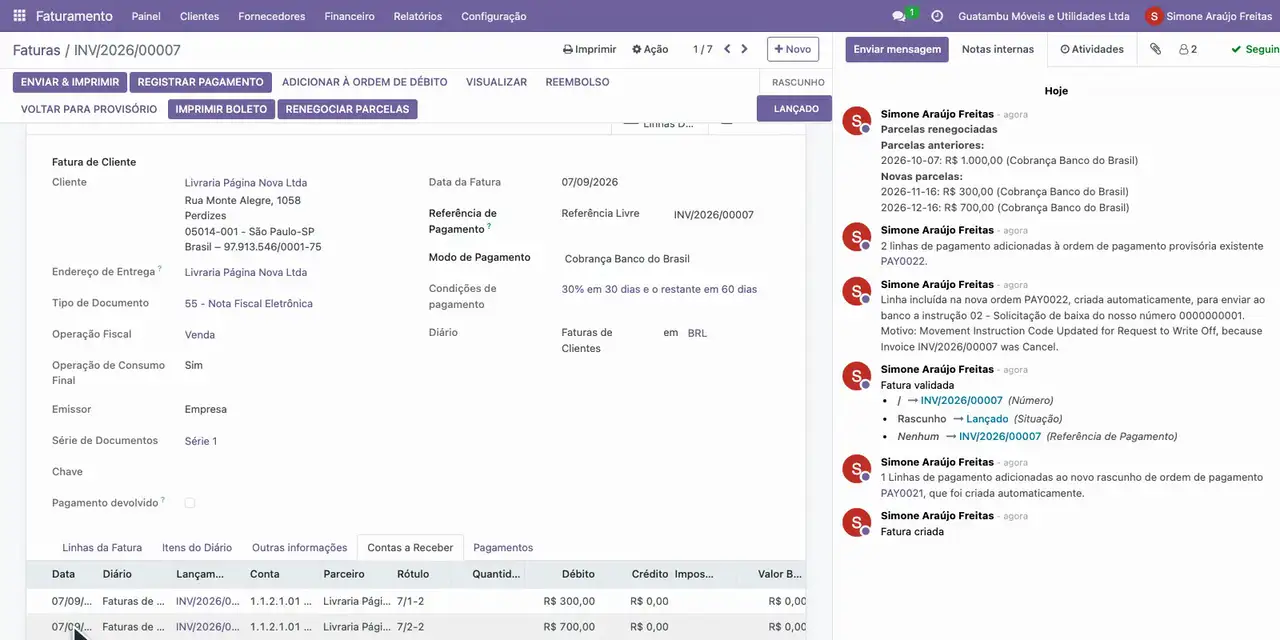Viewport: 1280px width, 640px height.
Task: Click Adicionar à Ordem de Débito
Action: pyautogui.click(x=365, y=82)
